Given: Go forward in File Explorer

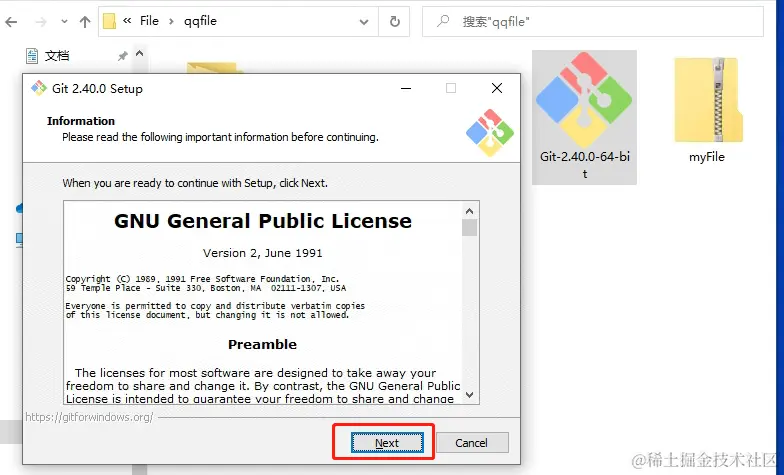Looking at the screenshot, I should coord(40,22).
